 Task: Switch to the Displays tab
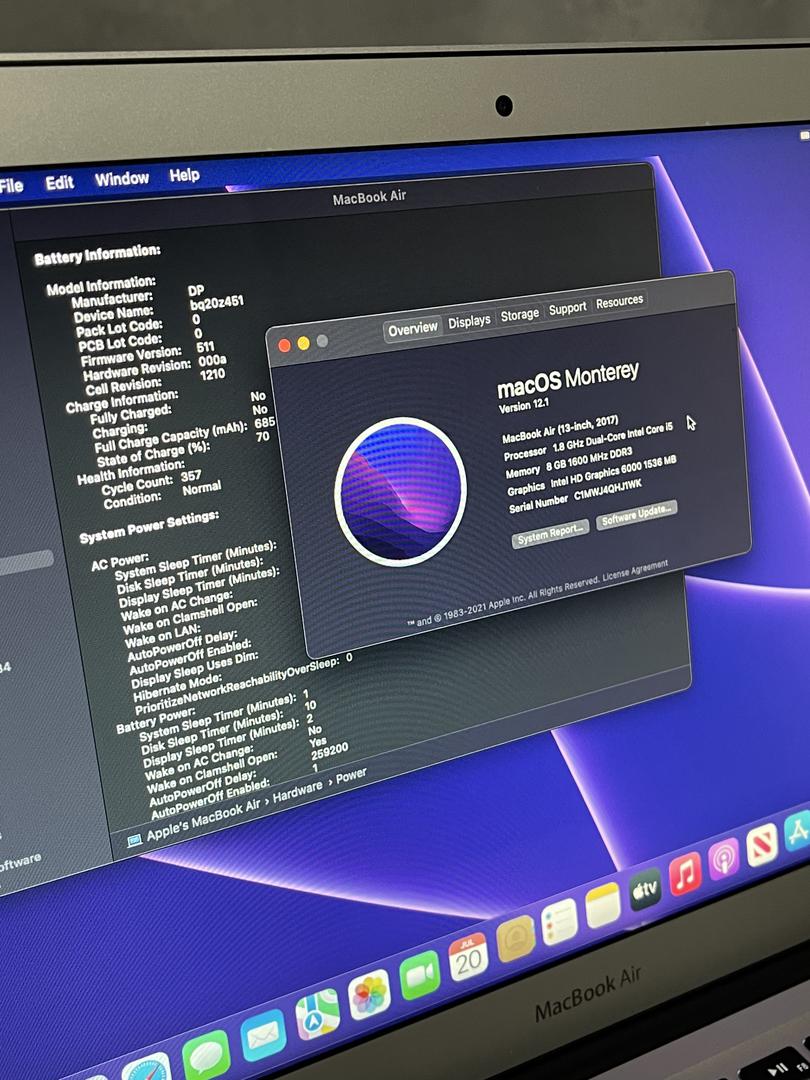tap(469, 321)
